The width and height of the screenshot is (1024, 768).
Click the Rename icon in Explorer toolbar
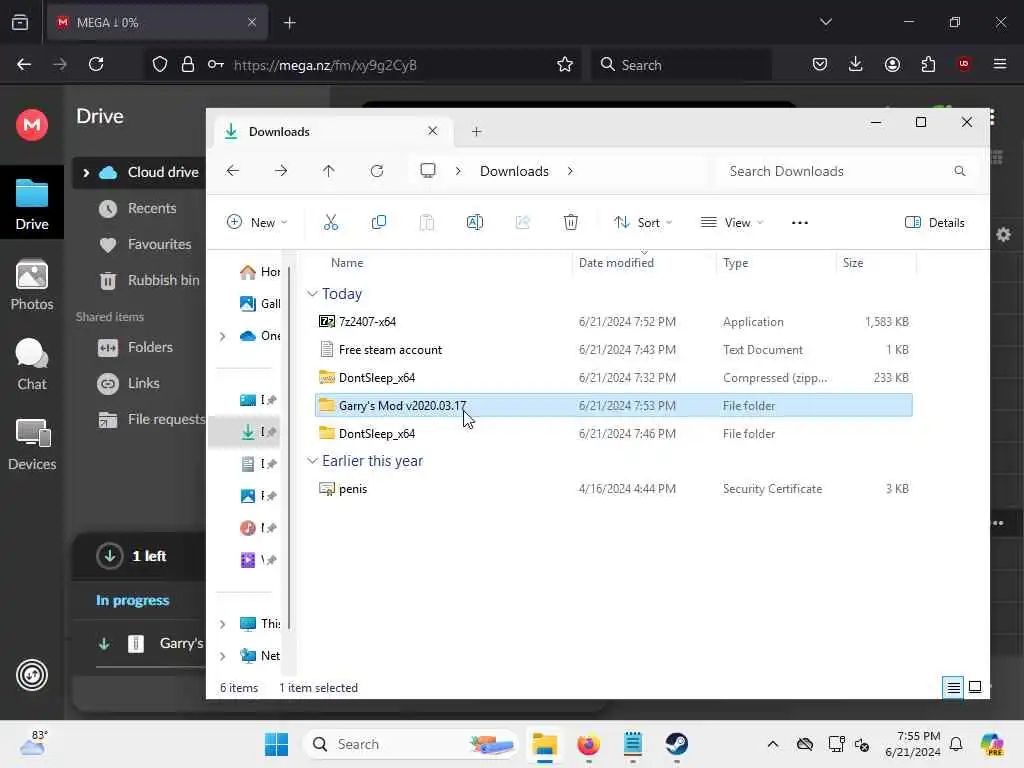tap(475, 223)
